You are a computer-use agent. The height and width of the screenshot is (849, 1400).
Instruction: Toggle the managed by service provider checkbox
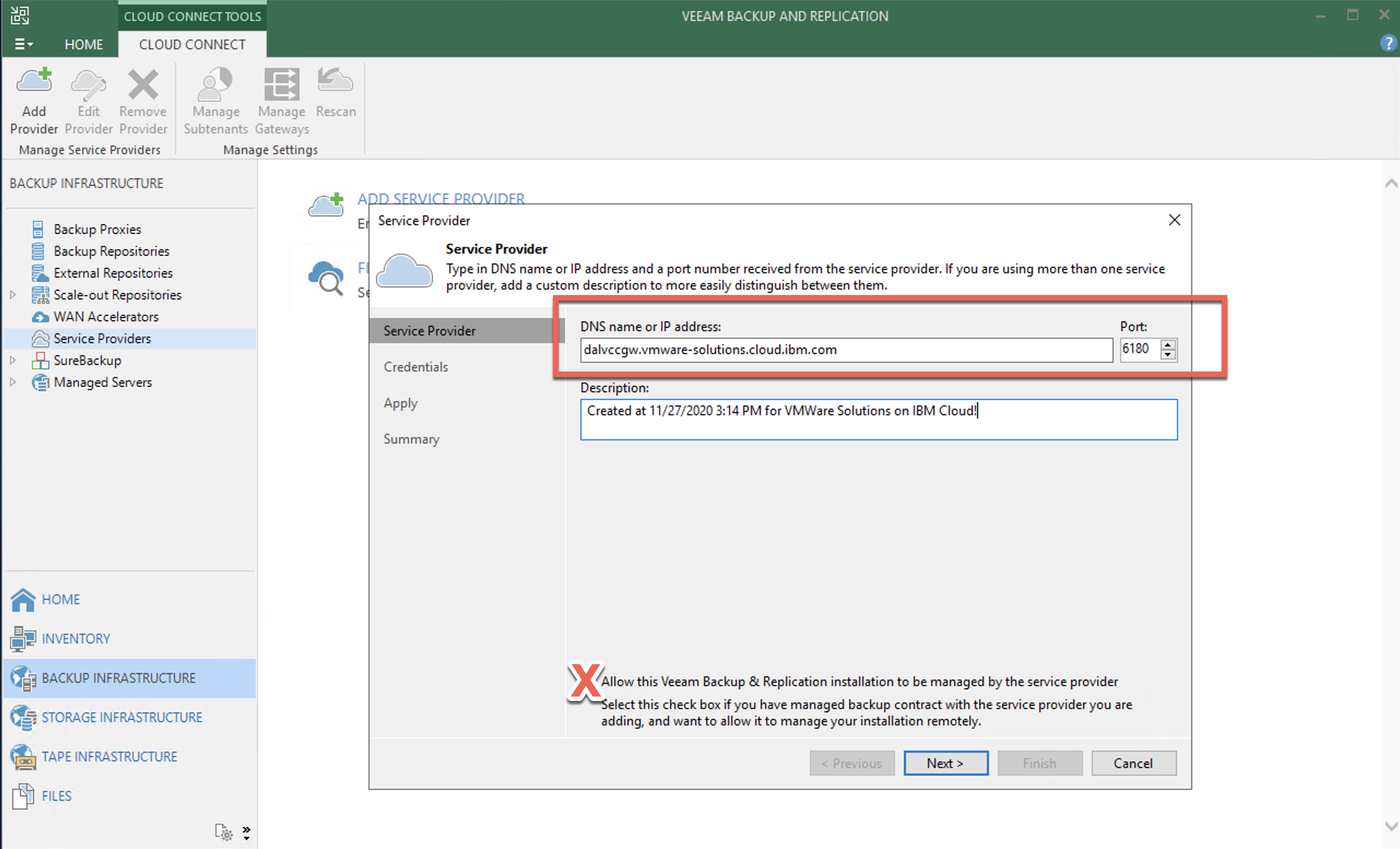(586, 681)
